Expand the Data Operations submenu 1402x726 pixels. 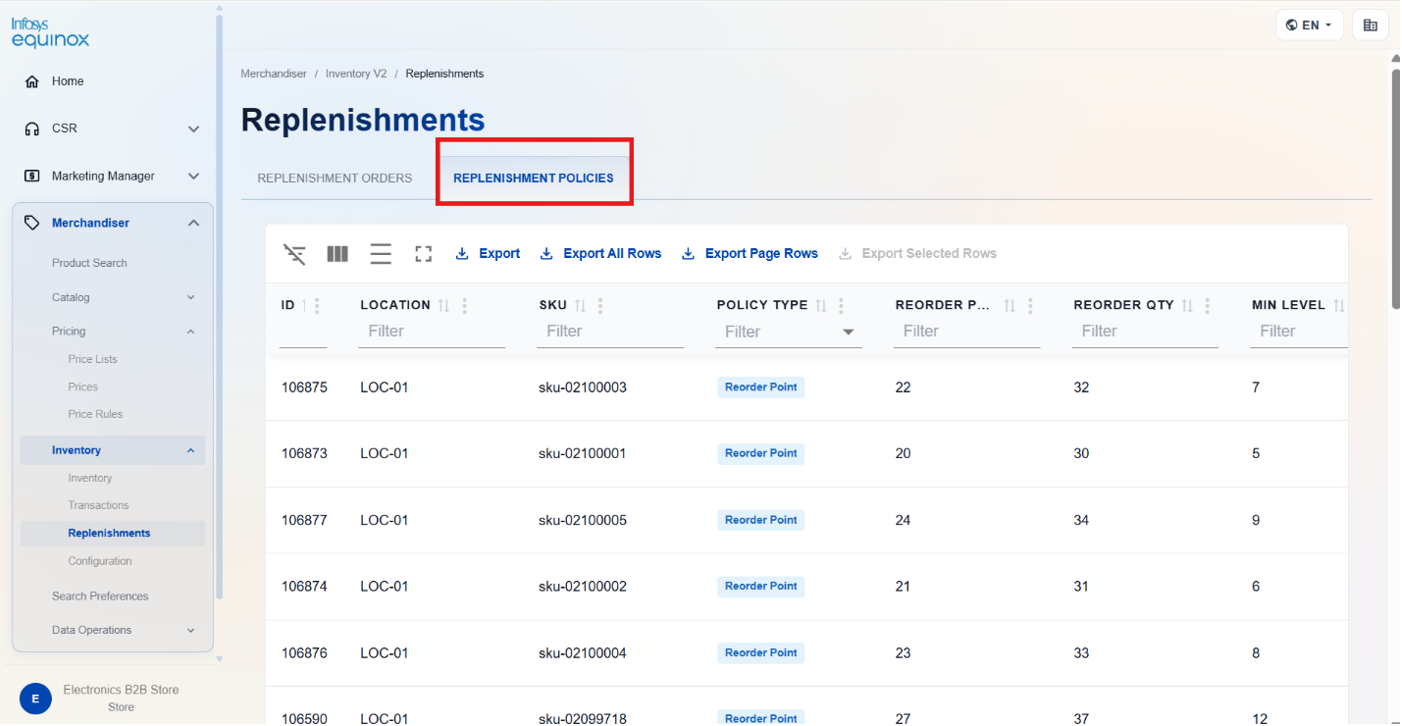[191, 630]
